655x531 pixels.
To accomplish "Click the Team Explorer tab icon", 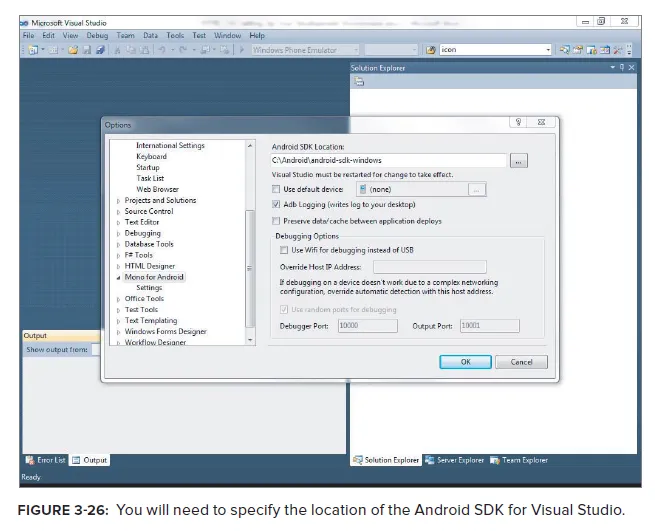I will 495,460.
